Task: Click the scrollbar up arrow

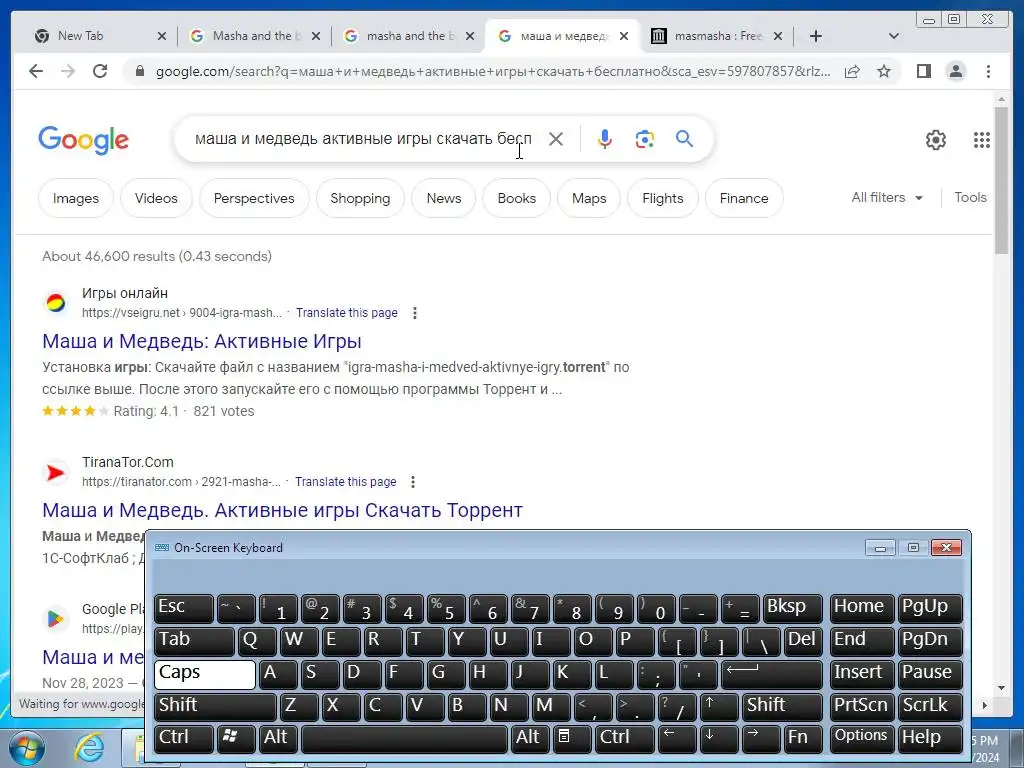Action: coord(1001,100)
